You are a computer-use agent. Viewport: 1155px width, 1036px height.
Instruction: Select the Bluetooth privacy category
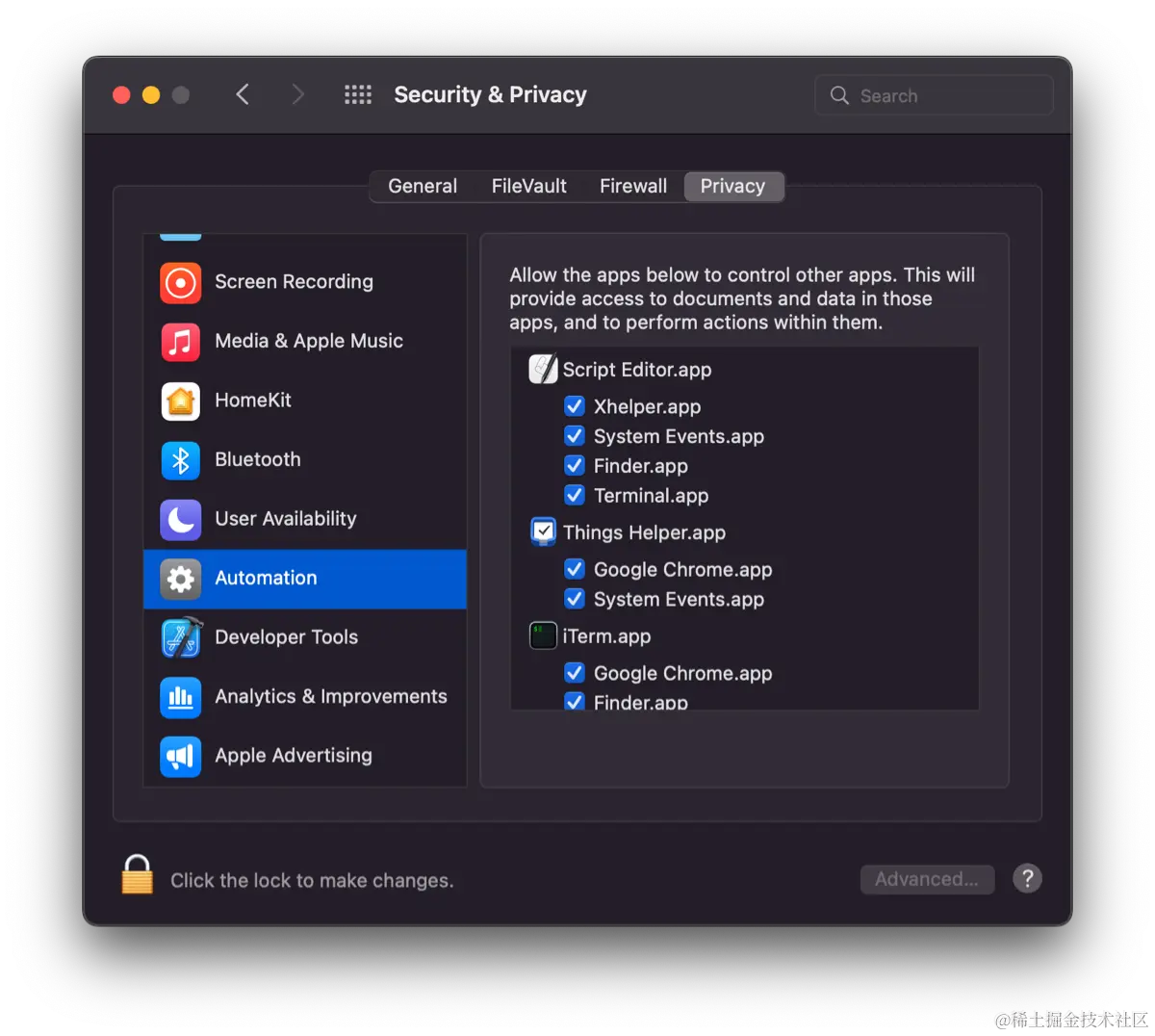pos(257,460)
